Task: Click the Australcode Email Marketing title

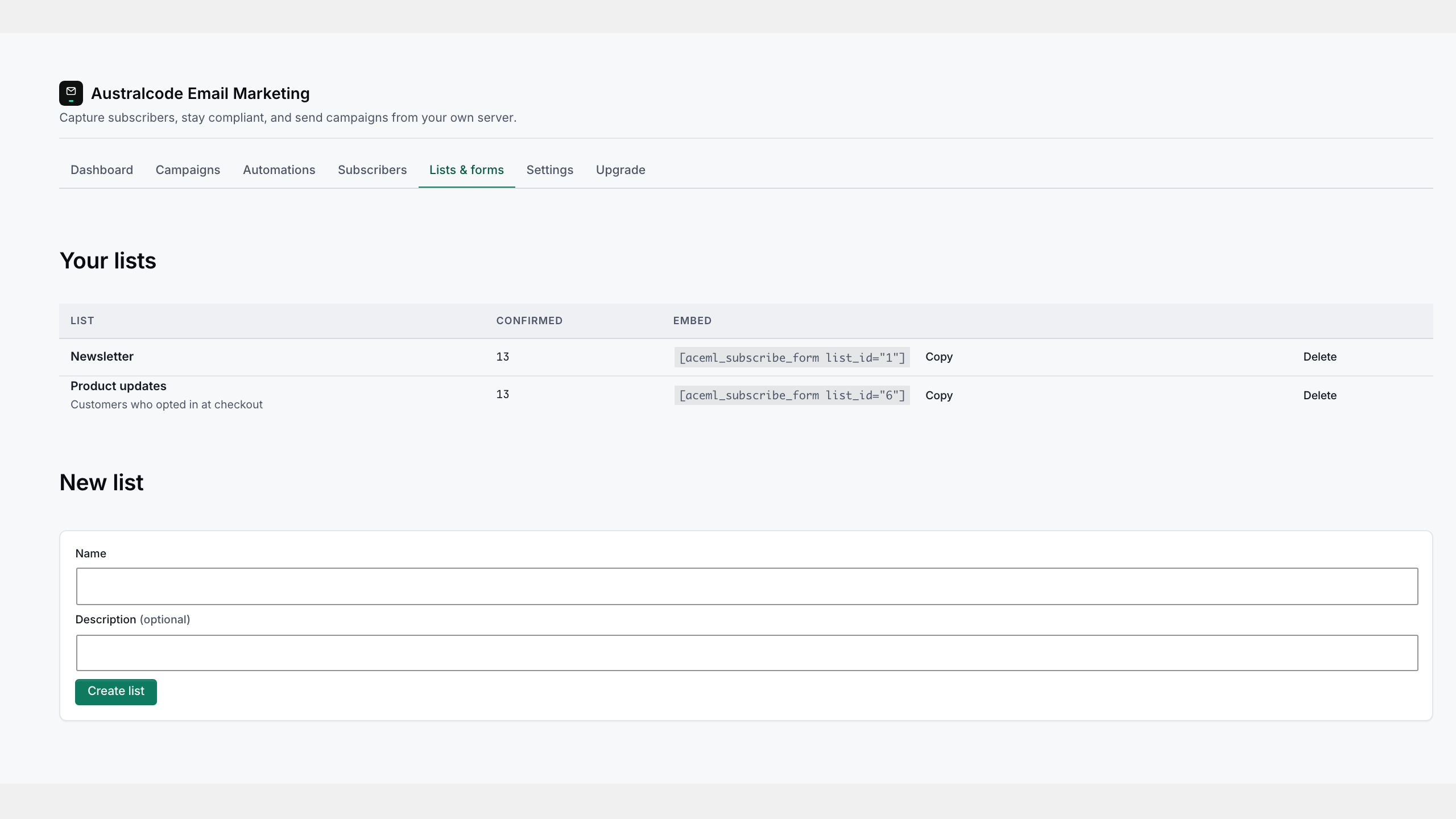Action: click(x=200, y=93)
